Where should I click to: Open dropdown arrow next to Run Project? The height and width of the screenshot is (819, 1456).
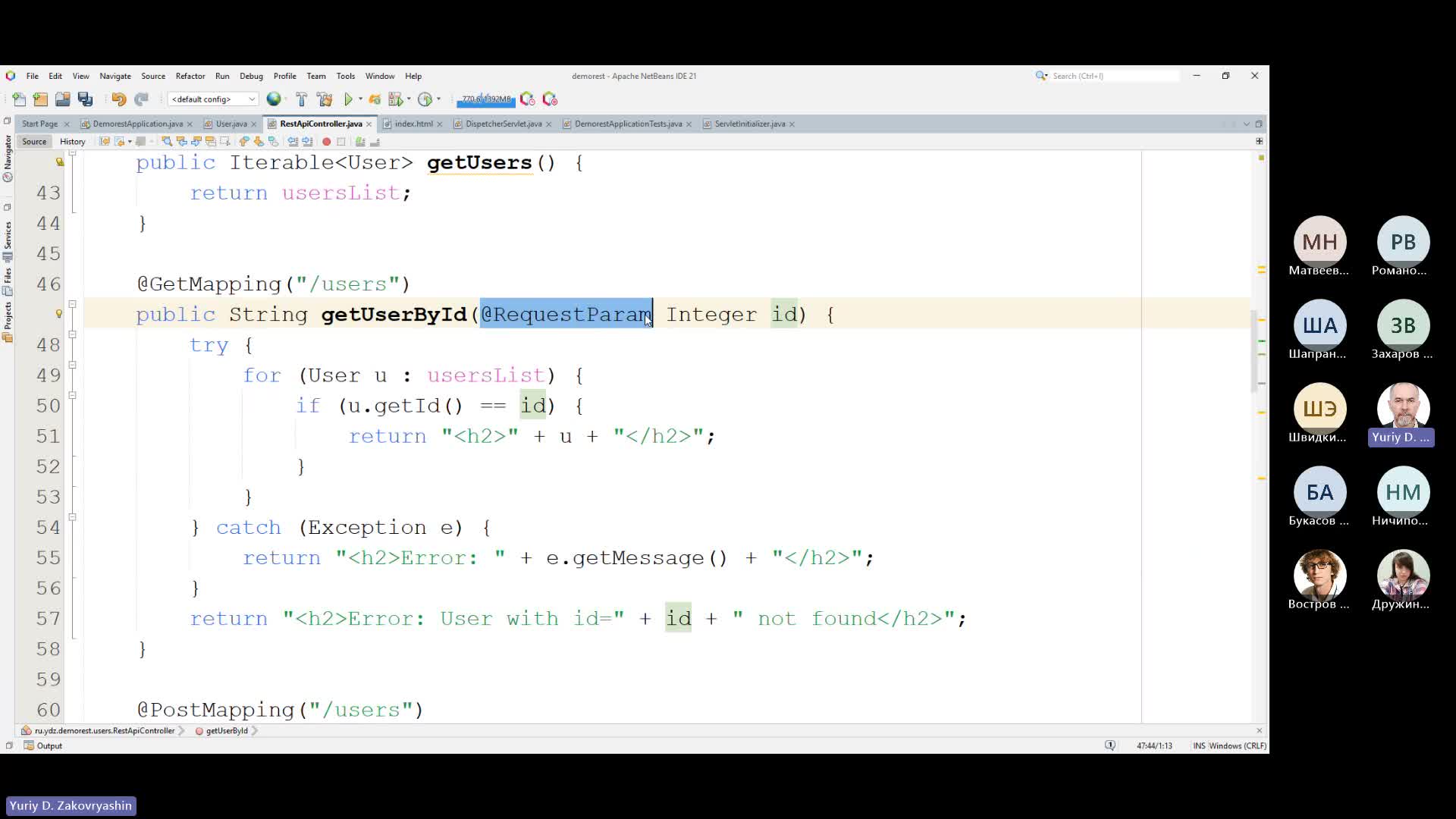click(360, 99)
